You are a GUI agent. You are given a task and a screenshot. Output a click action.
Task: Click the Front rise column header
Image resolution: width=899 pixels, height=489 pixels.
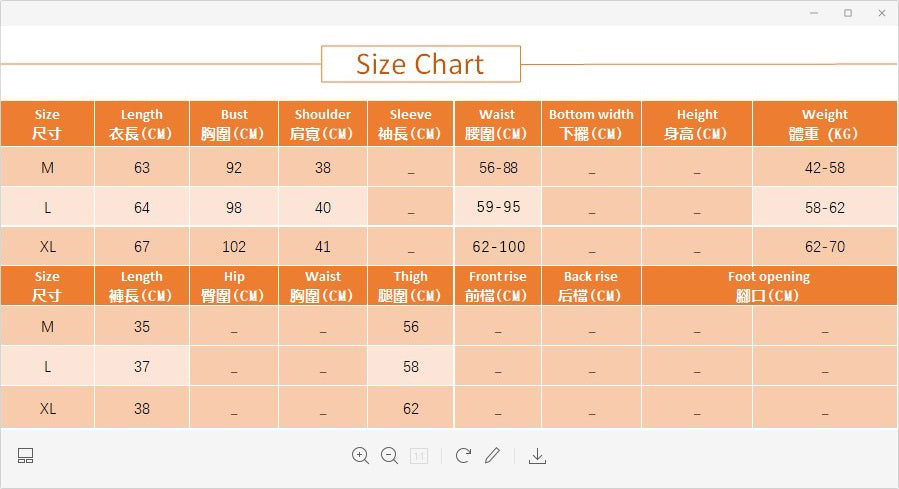pyautogui.click(x=497, y=286)
